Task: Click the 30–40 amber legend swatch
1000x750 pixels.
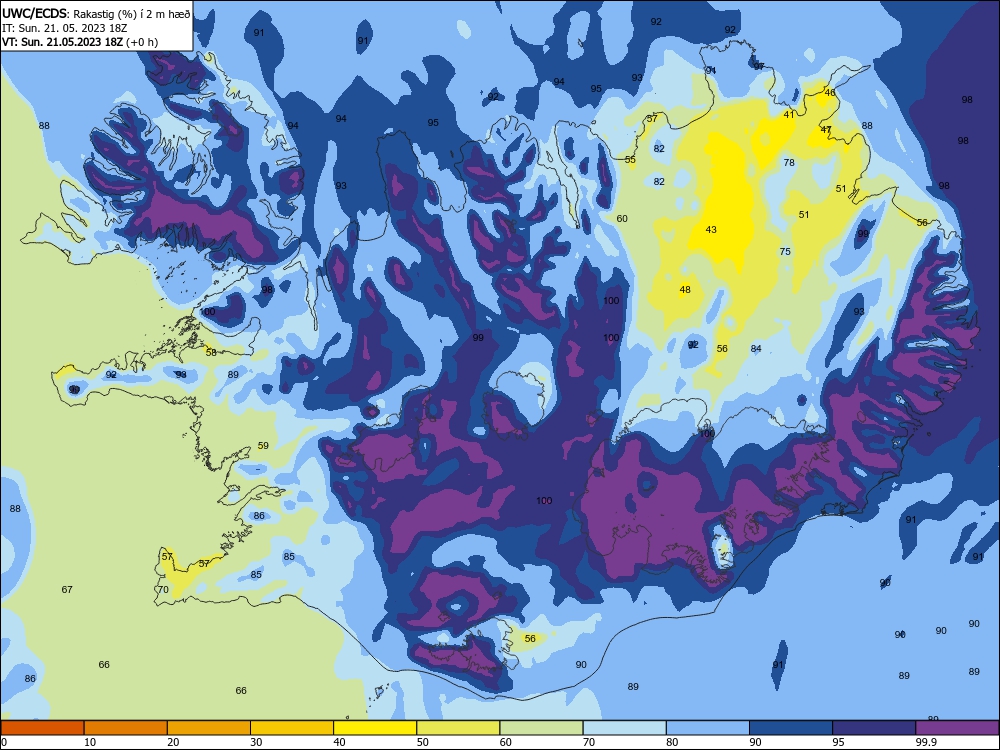Action: (292, 728)
